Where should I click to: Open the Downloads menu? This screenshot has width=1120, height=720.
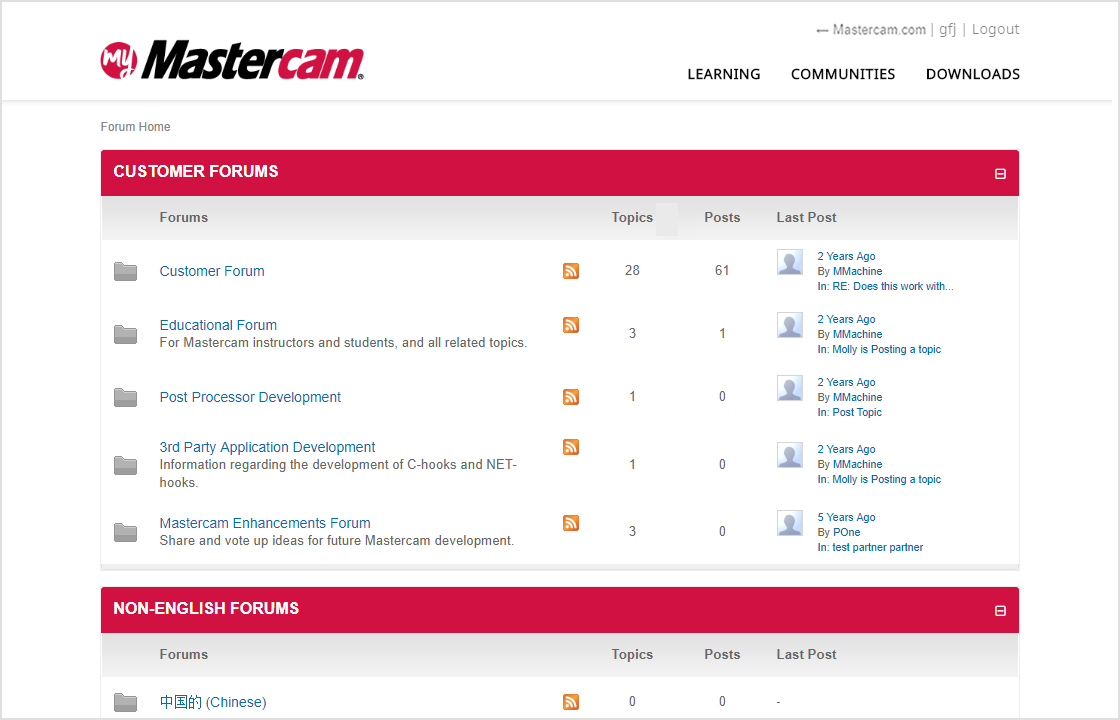tap(973, 74)
